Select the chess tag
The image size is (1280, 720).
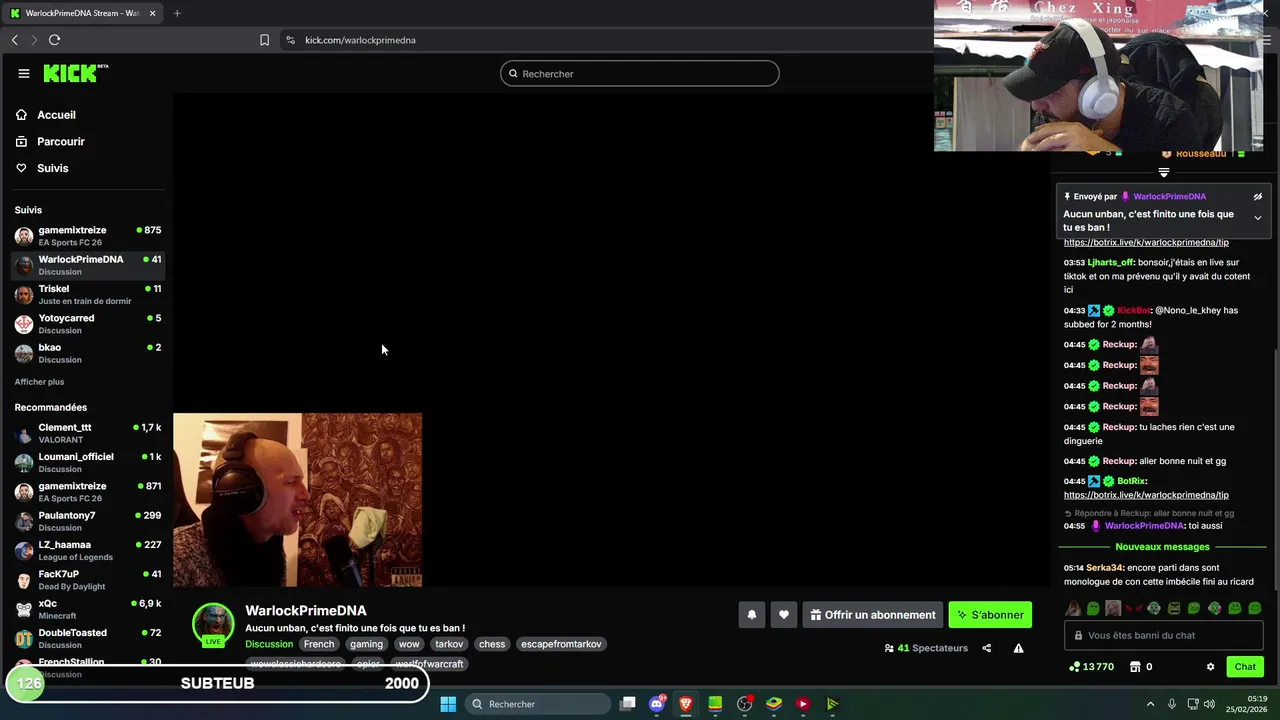pos(492,644)
